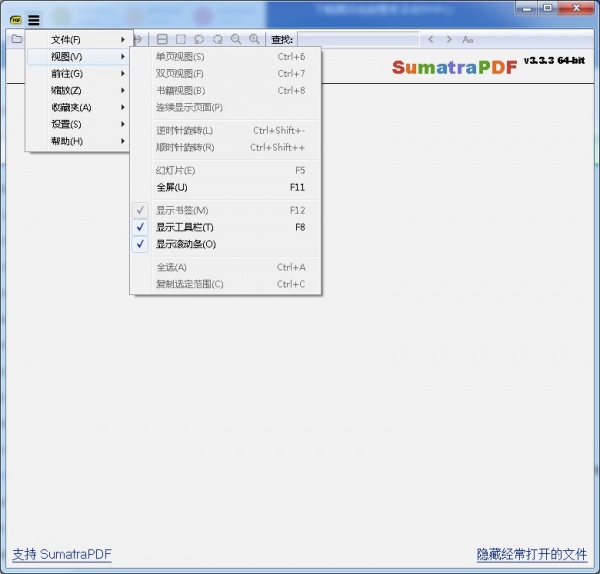Click the find previous arrow icon
This screenshot has width=600, height=574.
431,39
